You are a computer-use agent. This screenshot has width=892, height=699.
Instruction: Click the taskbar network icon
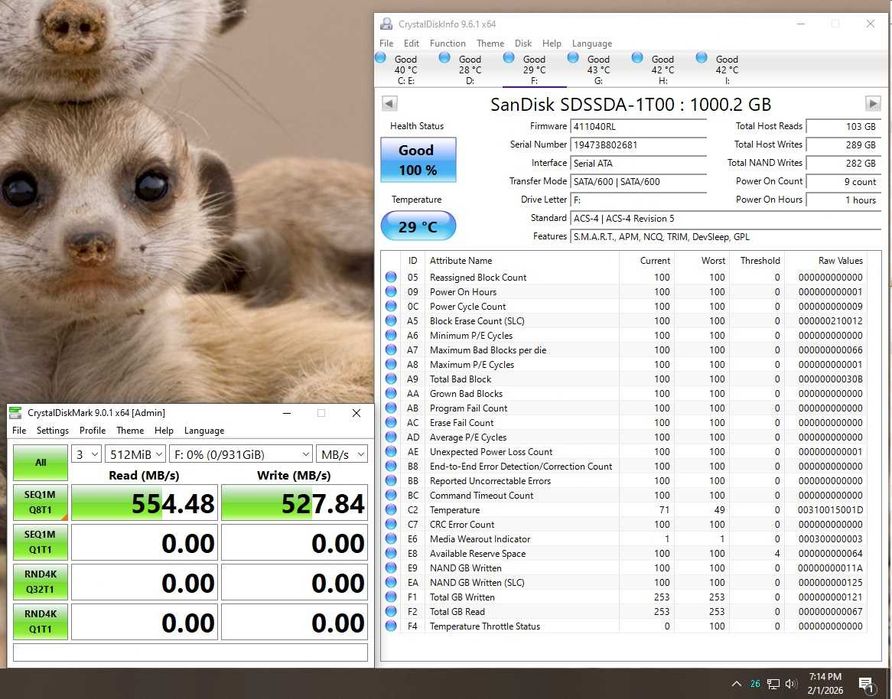pyautogui.click(x=773, y=684)
